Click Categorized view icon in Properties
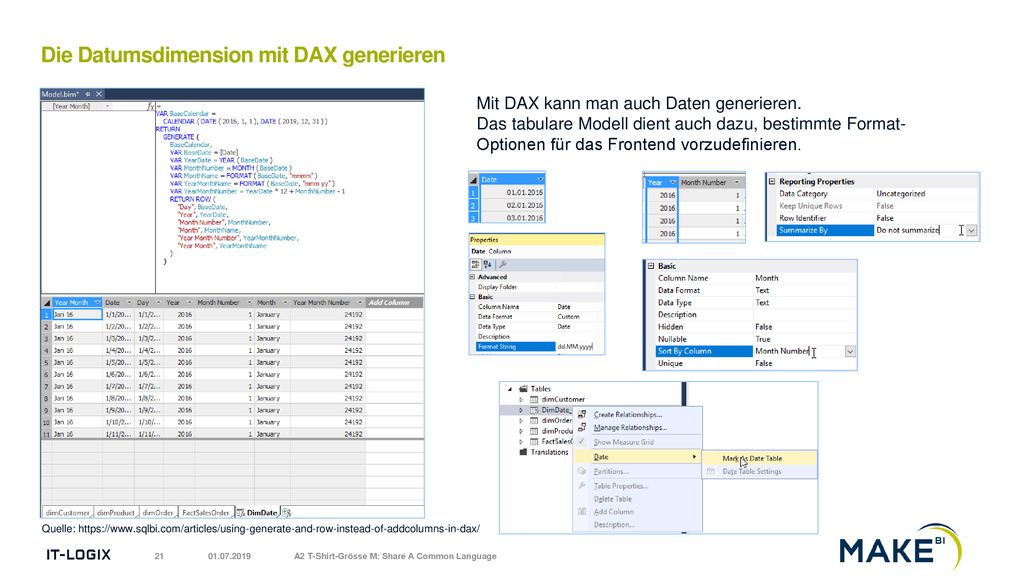This screenshot has width=1024, height=576. [x=475, y=264]
